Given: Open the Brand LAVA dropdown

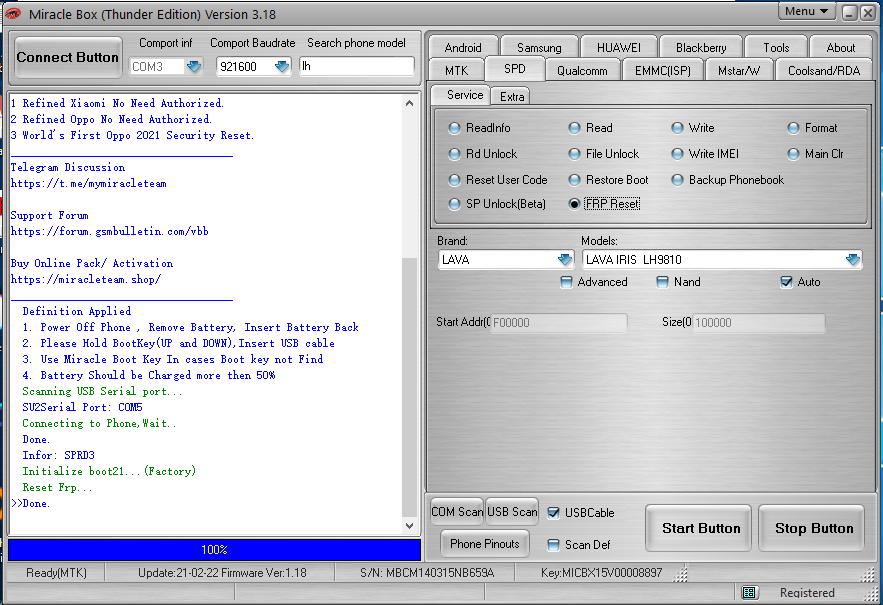Looking at the screenshot, I should click(x=565, y=260).
